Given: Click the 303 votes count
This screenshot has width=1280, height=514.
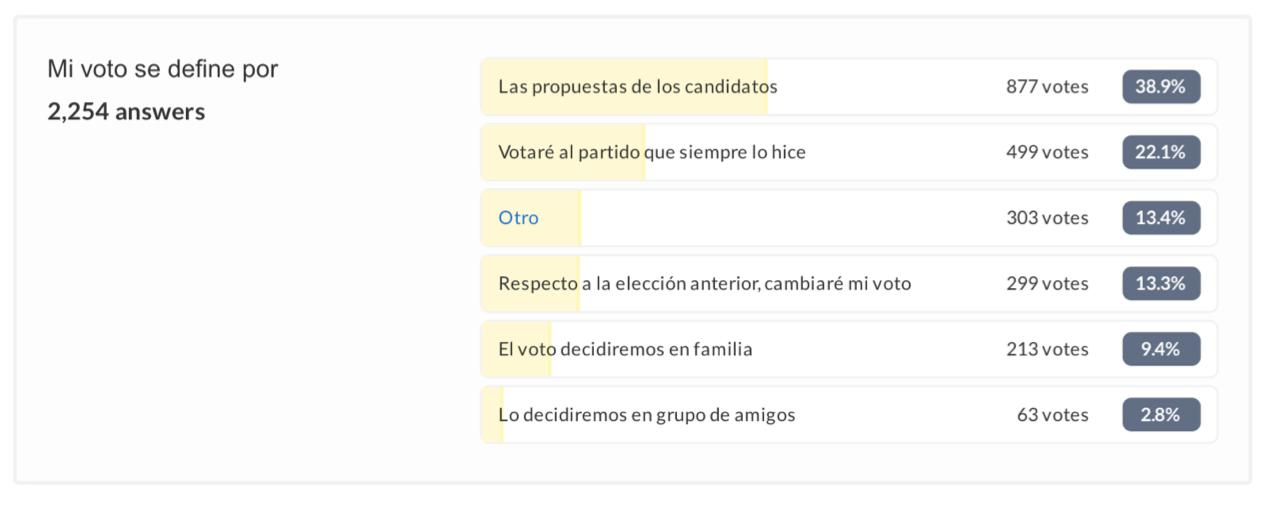Looking at the screenshot, I should [x=1047, y=218].
